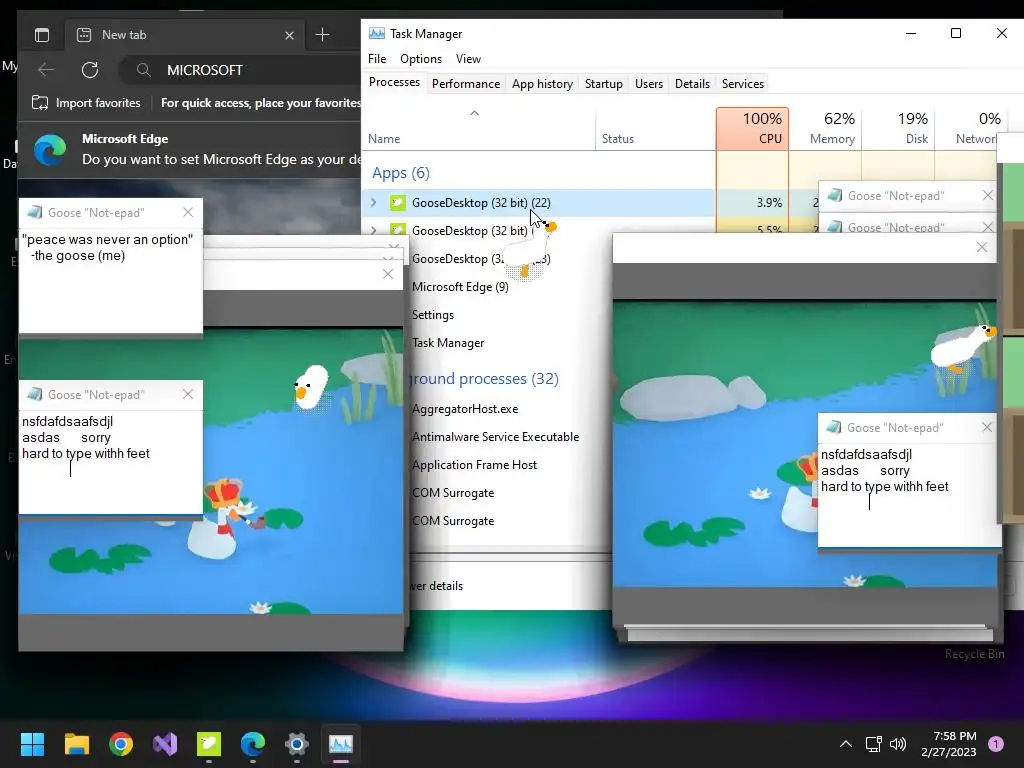Expand the second GooseDesktop (32 bit) row
1024x768 pixels.
point(374,230)
